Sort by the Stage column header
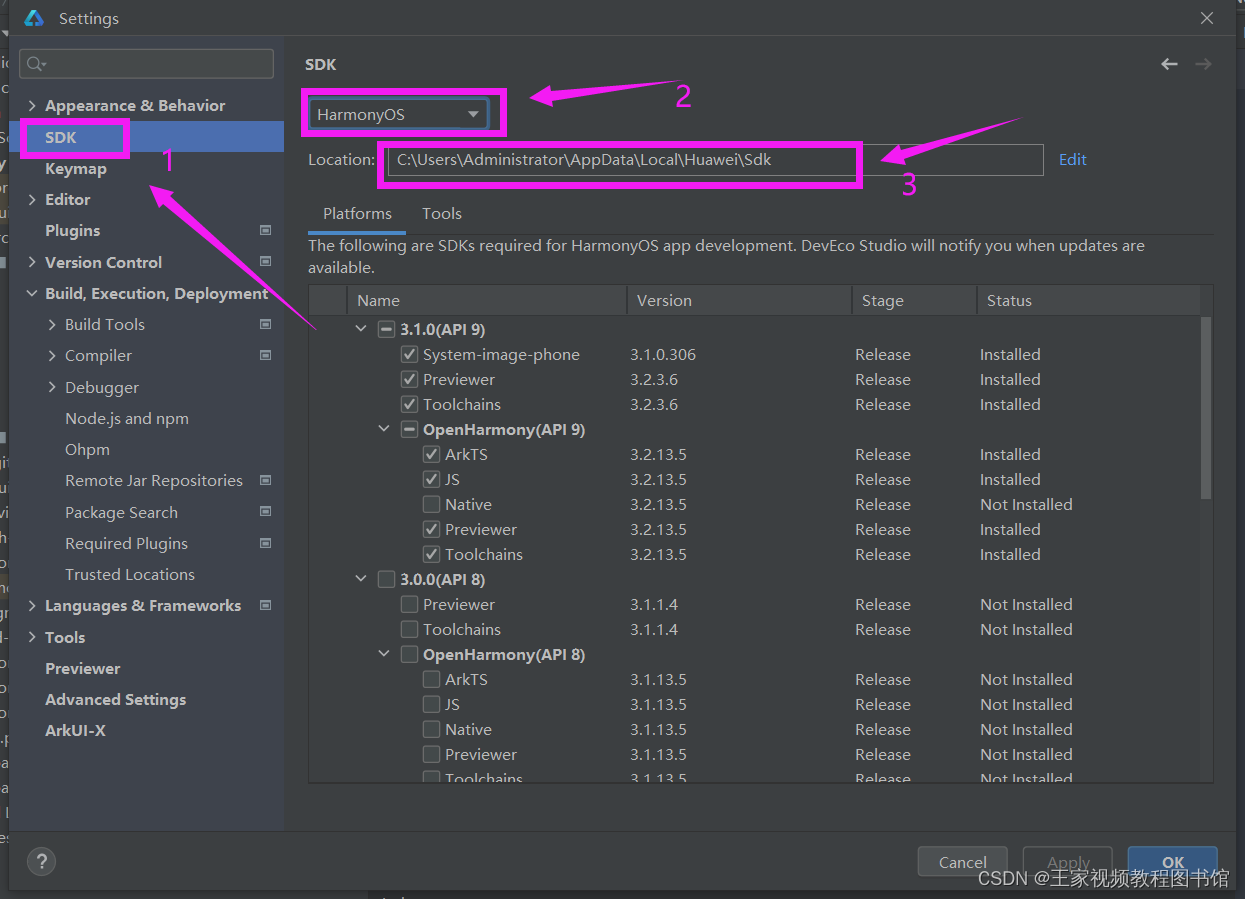Image resolution: width=1245 pixels, height=899 pixels. click(x=914, y=300)
